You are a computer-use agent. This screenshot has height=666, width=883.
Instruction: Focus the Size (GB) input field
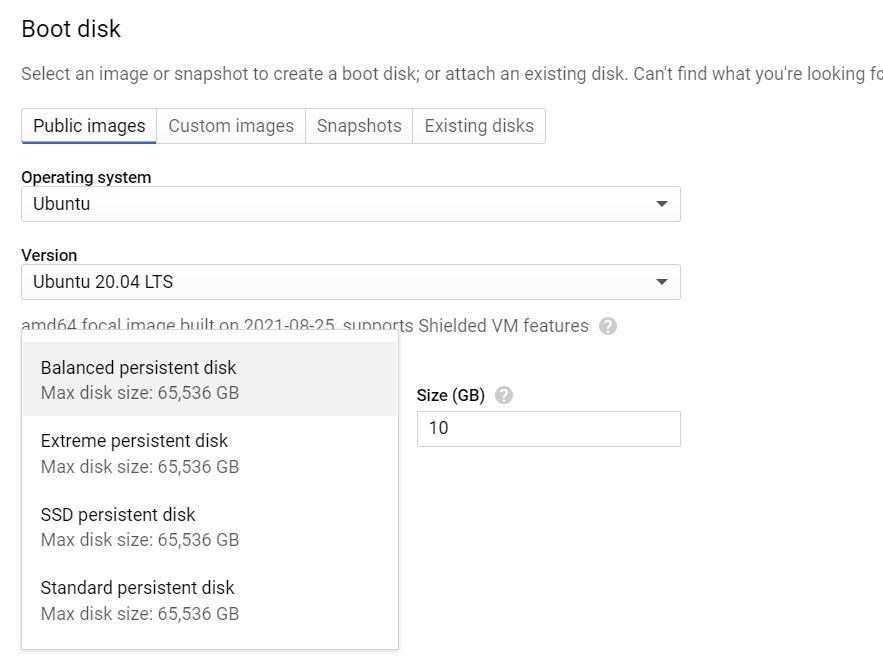pyautogui.click(x=548, y=429)
